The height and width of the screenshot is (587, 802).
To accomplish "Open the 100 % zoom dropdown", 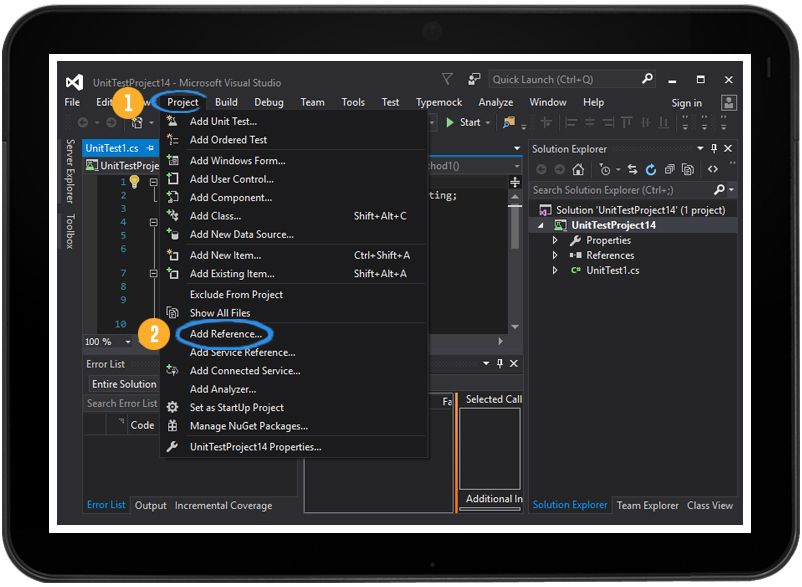I will point(128,342).
